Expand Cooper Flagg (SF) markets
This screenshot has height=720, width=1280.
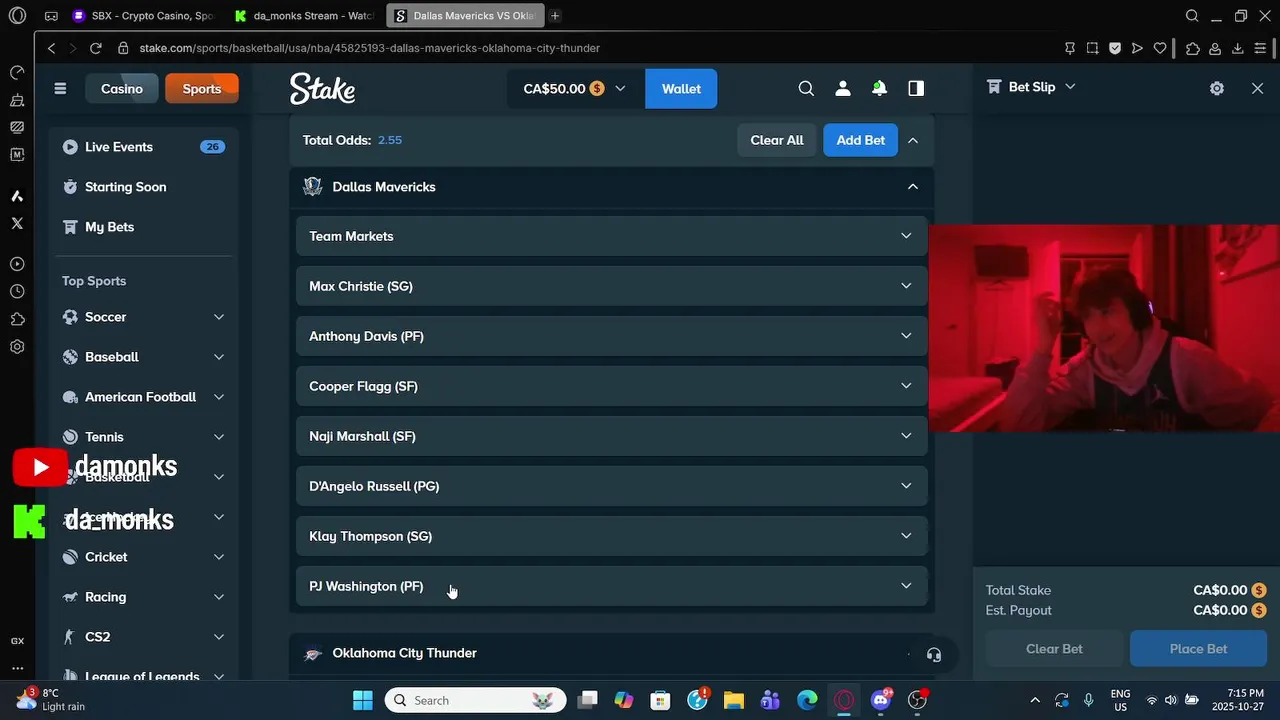pos(611,386)
